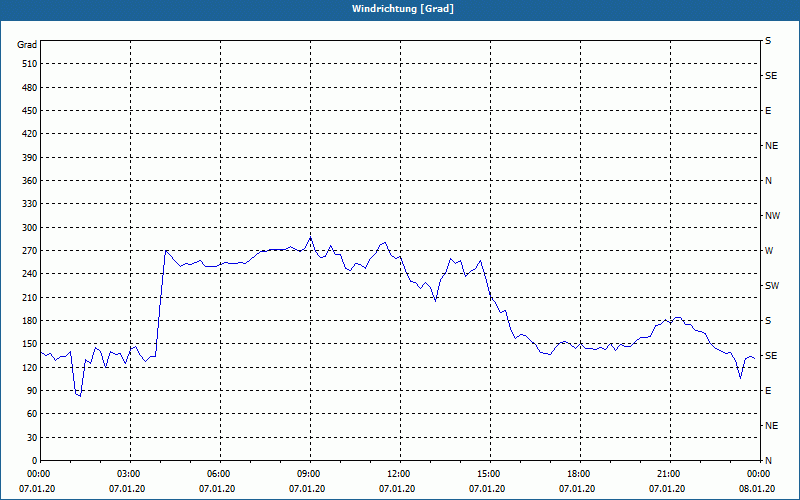Click the 00:00 label above 07.01.20
Viewport: 800px width, 500px height.
[x=37, y=474]
